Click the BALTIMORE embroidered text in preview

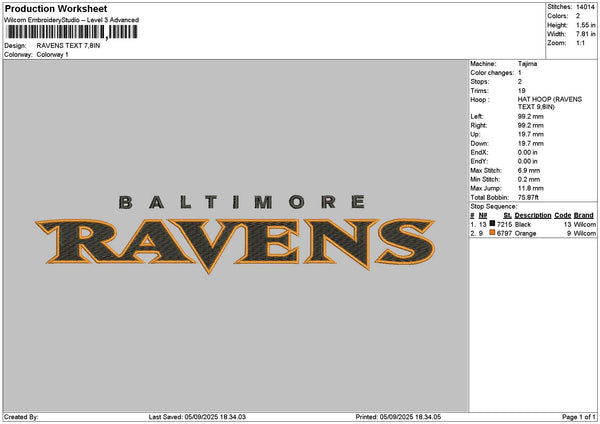(x=242, y=202)
